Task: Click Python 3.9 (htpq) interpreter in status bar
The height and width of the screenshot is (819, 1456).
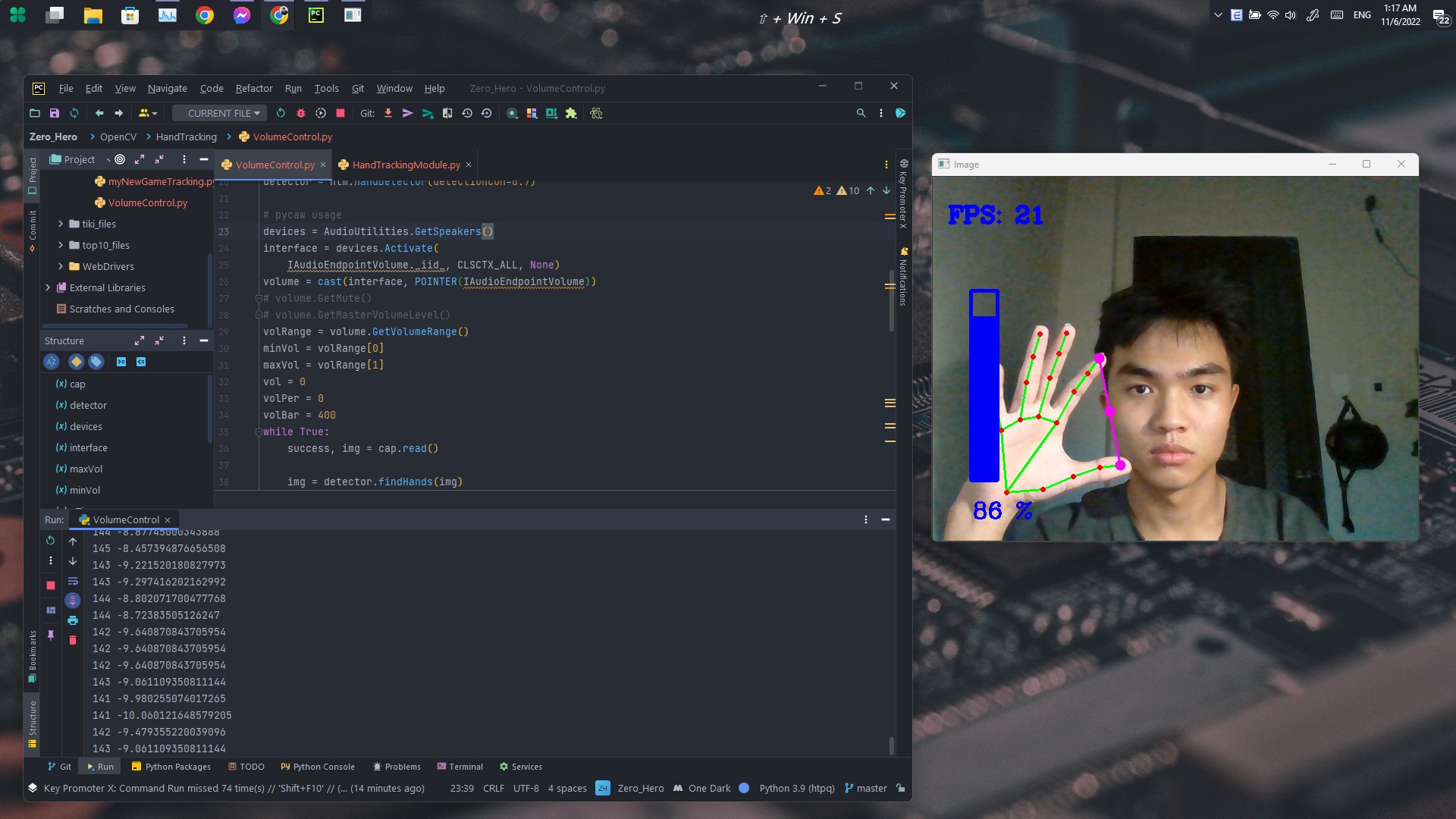Action: click(x=796, y=788)
